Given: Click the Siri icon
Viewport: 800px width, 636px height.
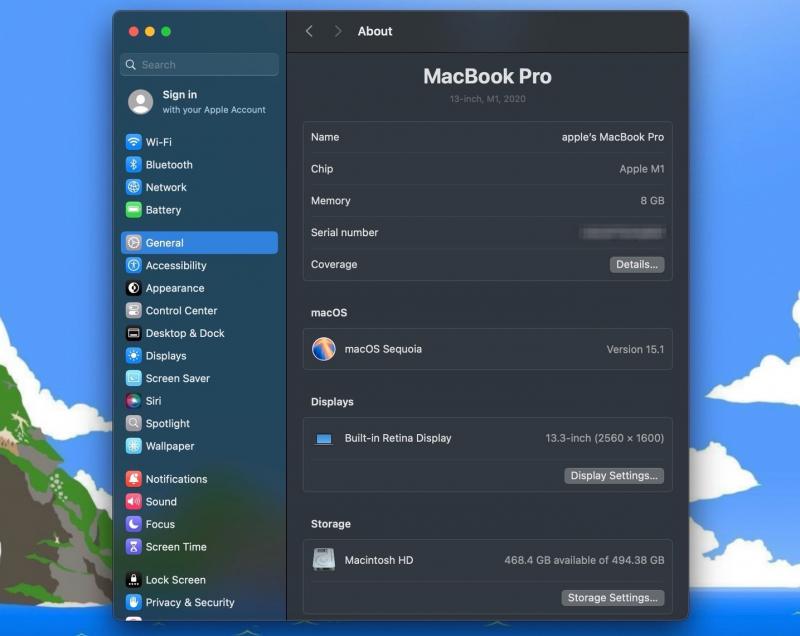Looking at the screenshot, I should pos(134,401).
